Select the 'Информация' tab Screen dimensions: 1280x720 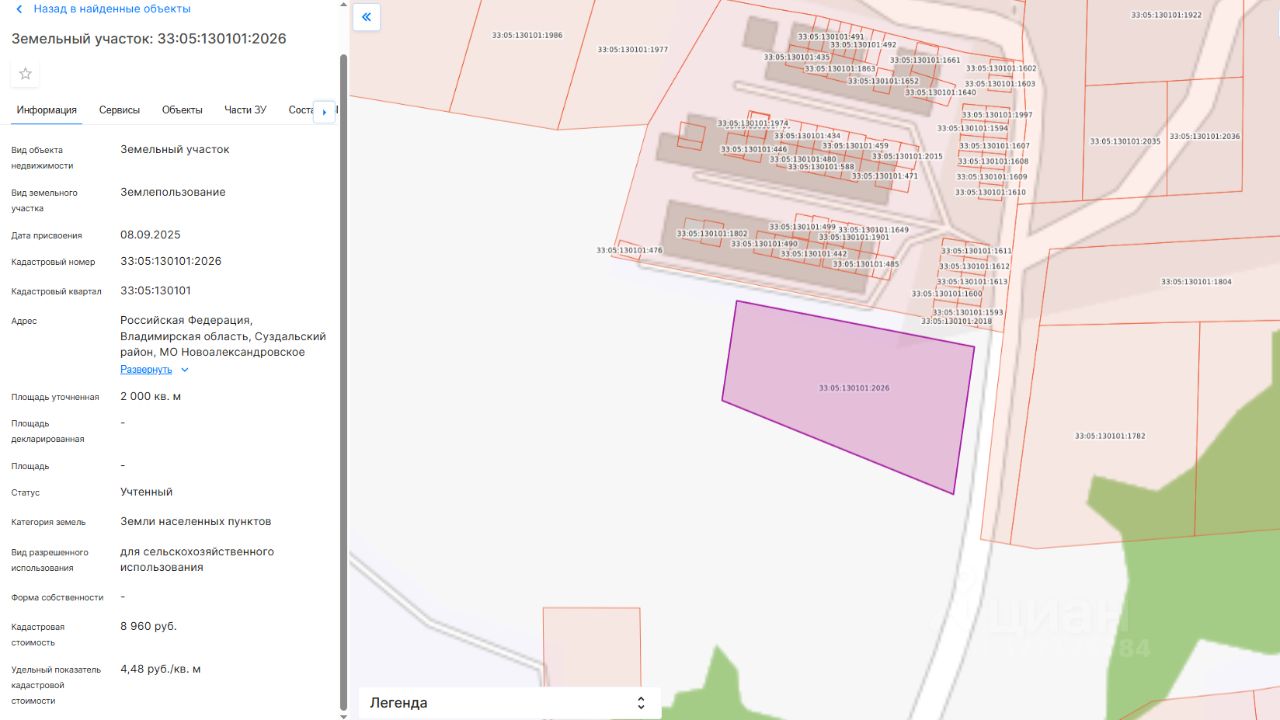pyautogui.click(x=46, y=110)
